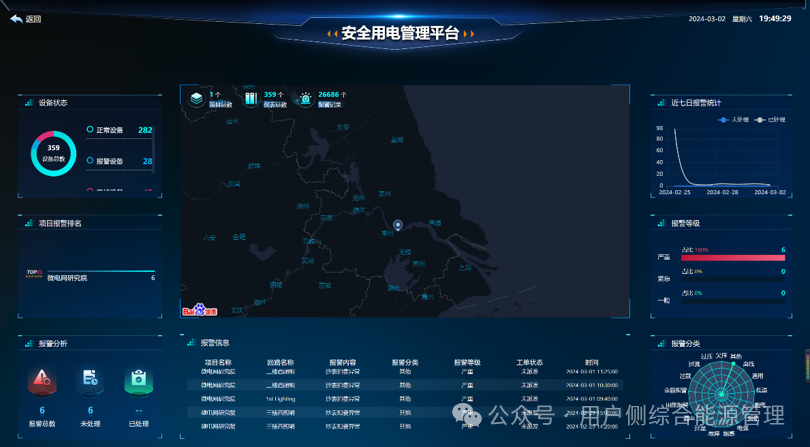The height and width of the screenshot is (447, 810).
Task: Click the 26686 alarm siren icon
Action: pos(306,98)
